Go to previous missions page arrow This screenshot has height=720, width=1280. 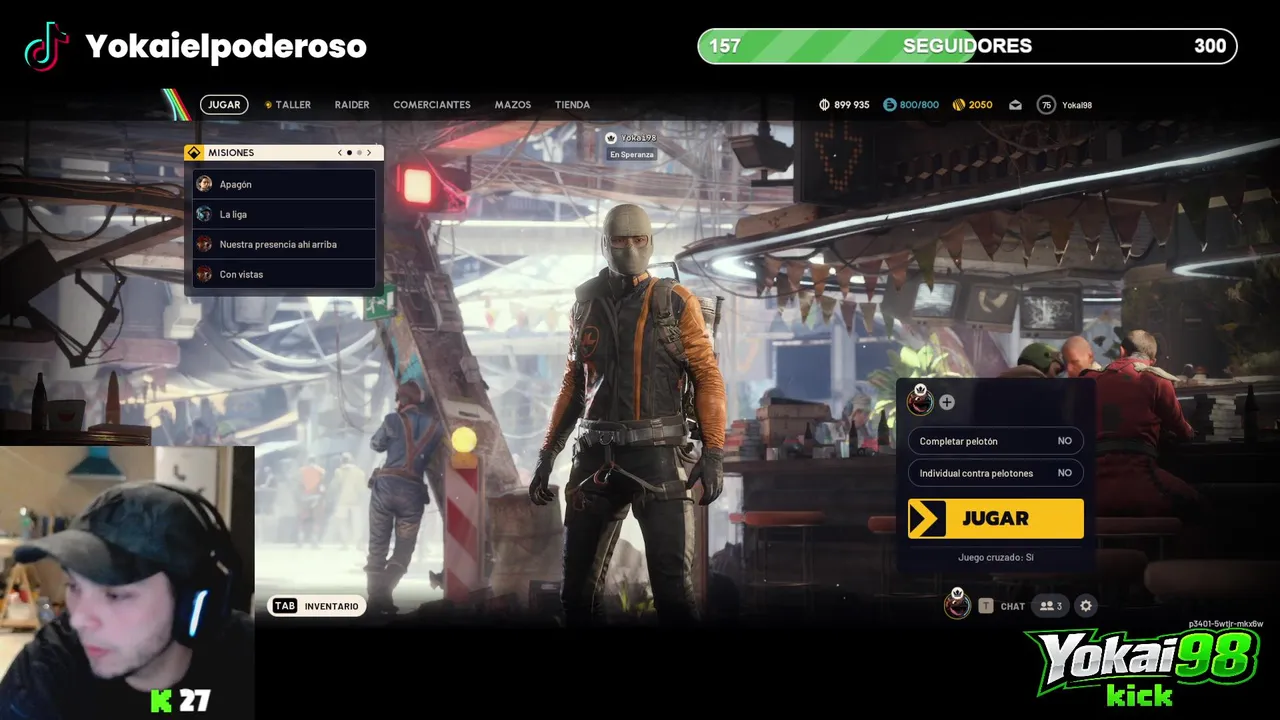339,153
